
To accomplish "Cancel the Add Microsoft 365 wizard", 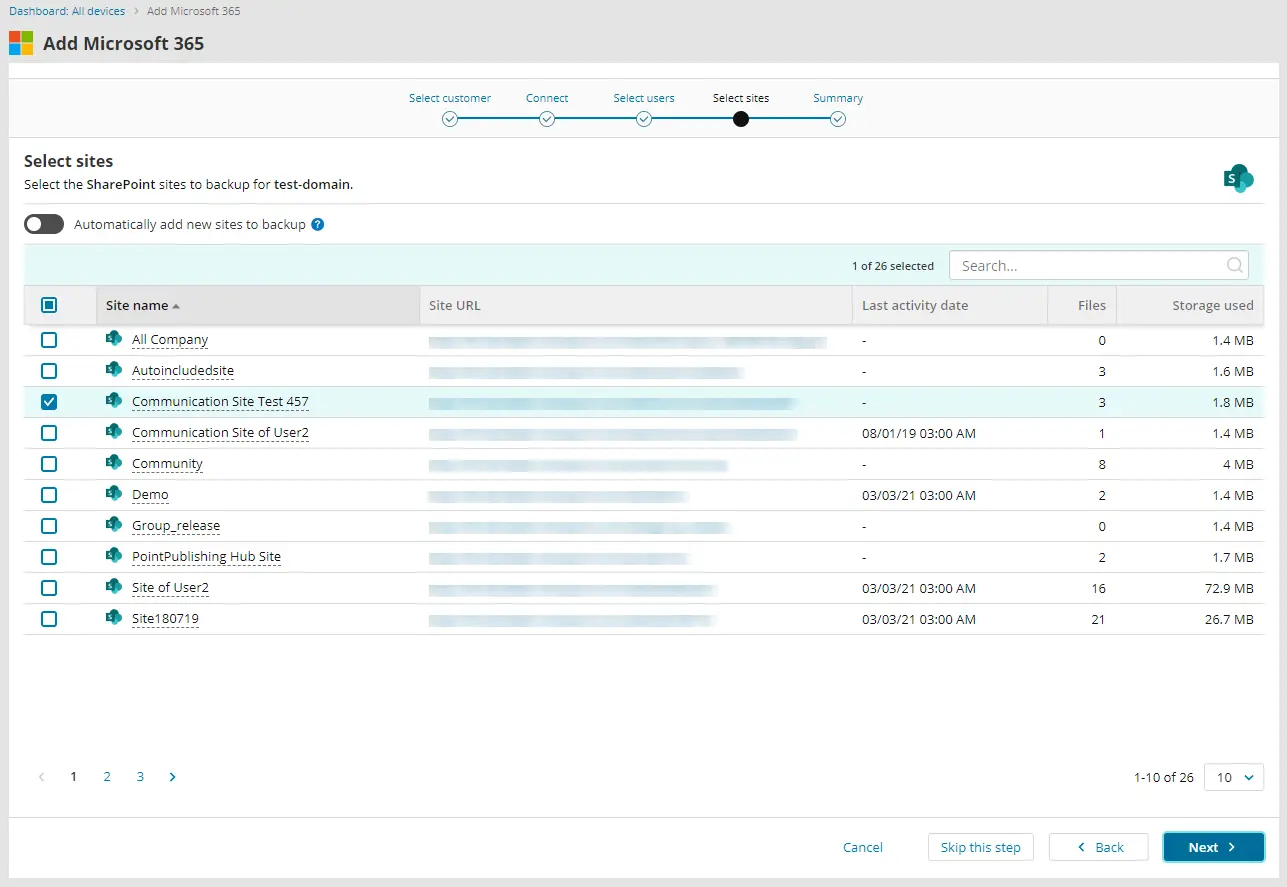I will click(863, 847).
